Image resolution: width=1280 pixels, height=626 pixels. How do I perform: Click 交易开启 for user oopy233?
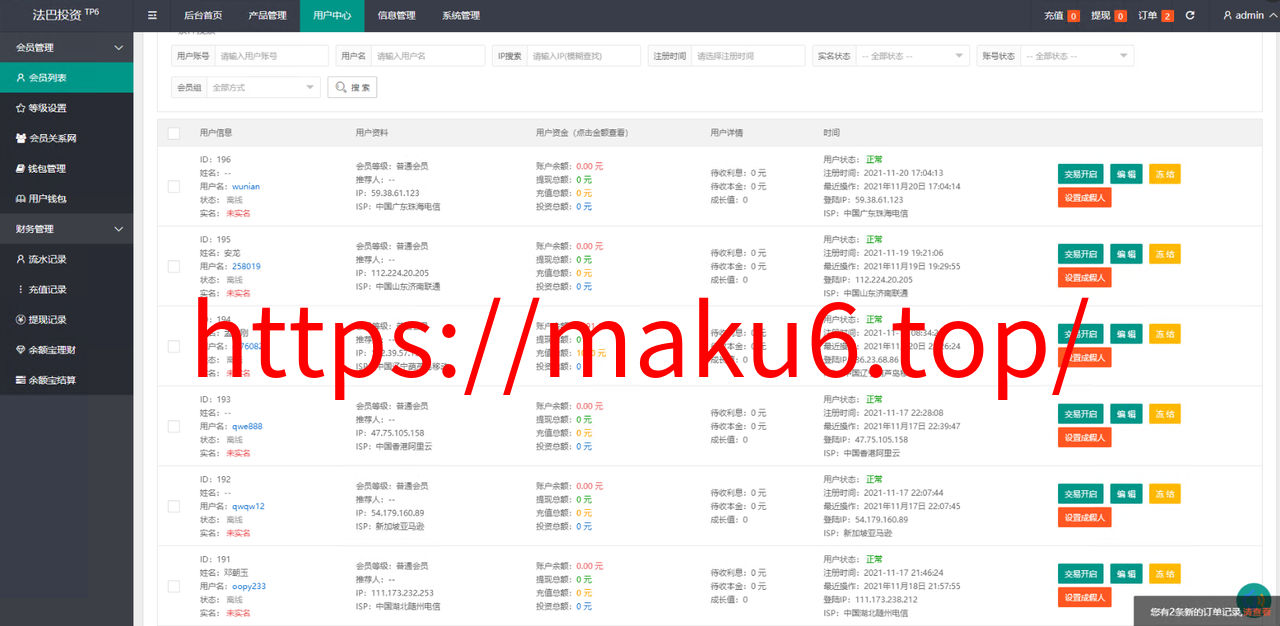(1081, 574)
